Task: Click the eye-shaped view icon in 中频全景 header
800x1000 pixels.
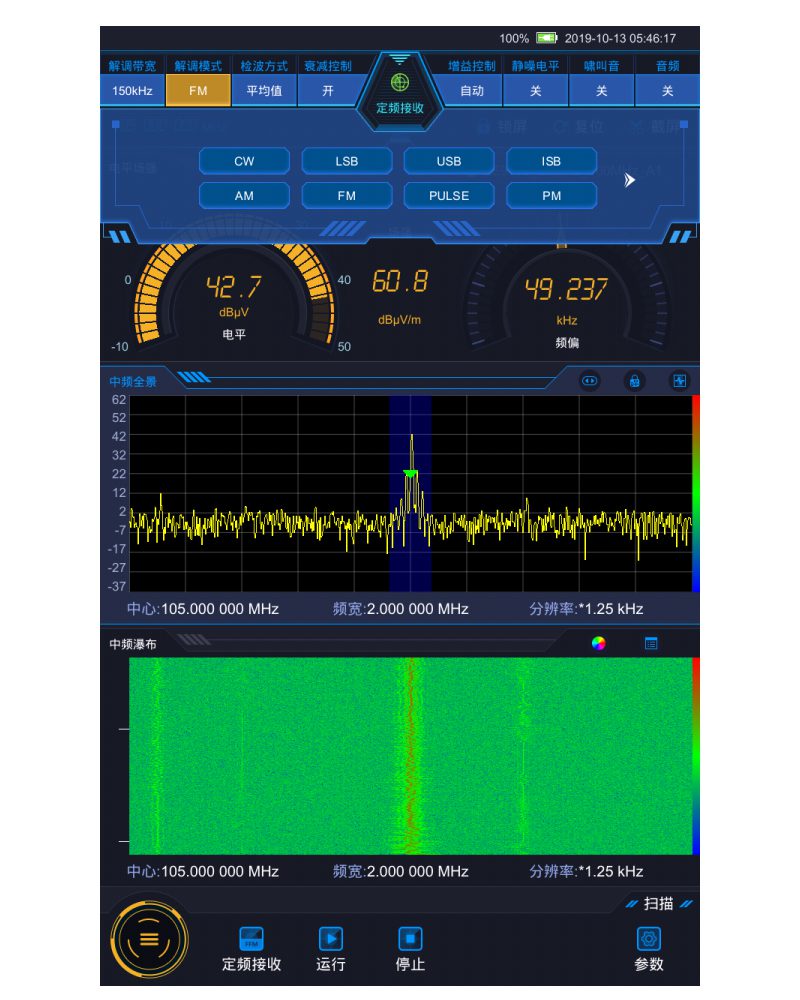Action: pos(590,381)
